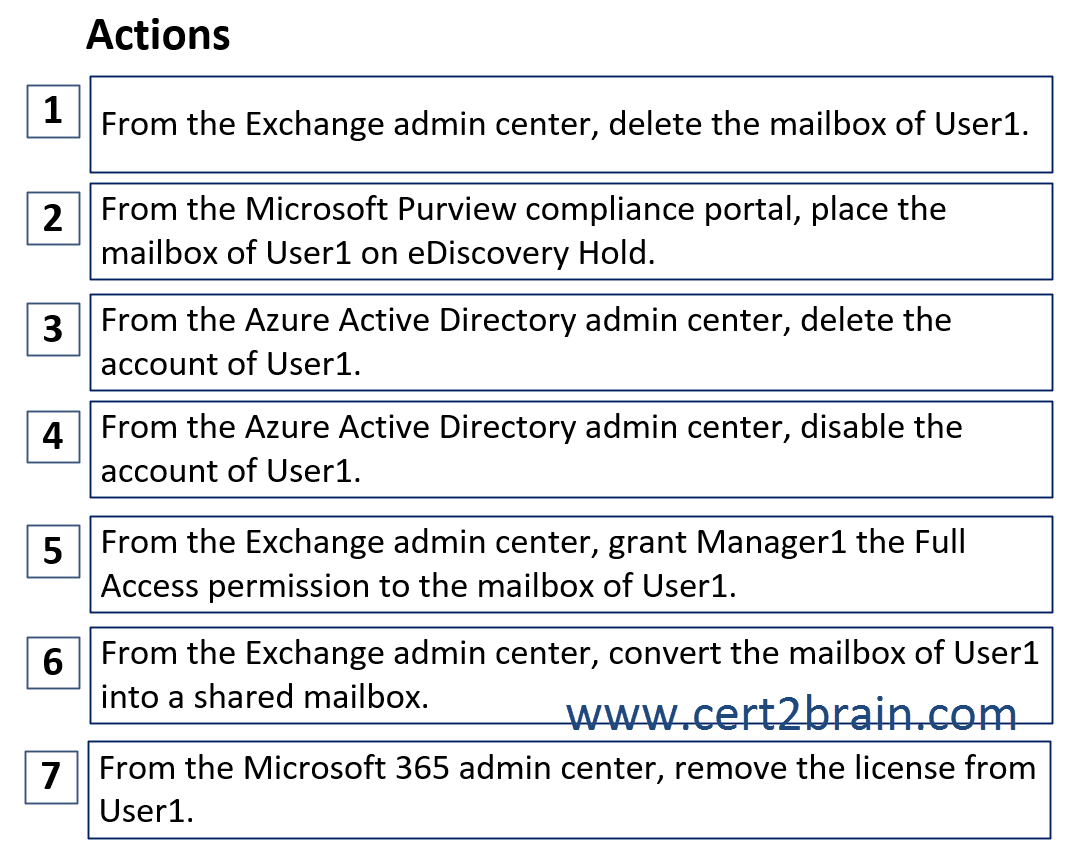Click 'into a shared mailbox.' text

pyautogui.click(x=265, y=697)
